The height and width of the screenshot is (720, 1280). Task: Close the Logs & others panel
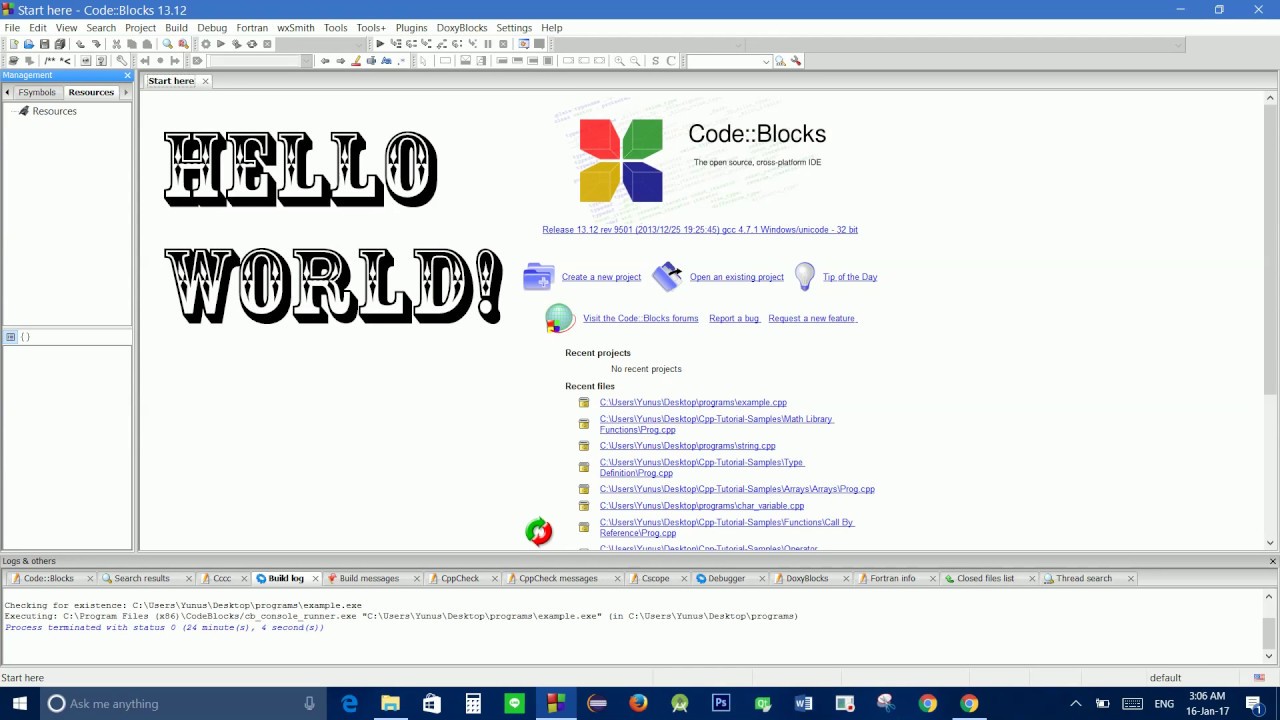1272,561
